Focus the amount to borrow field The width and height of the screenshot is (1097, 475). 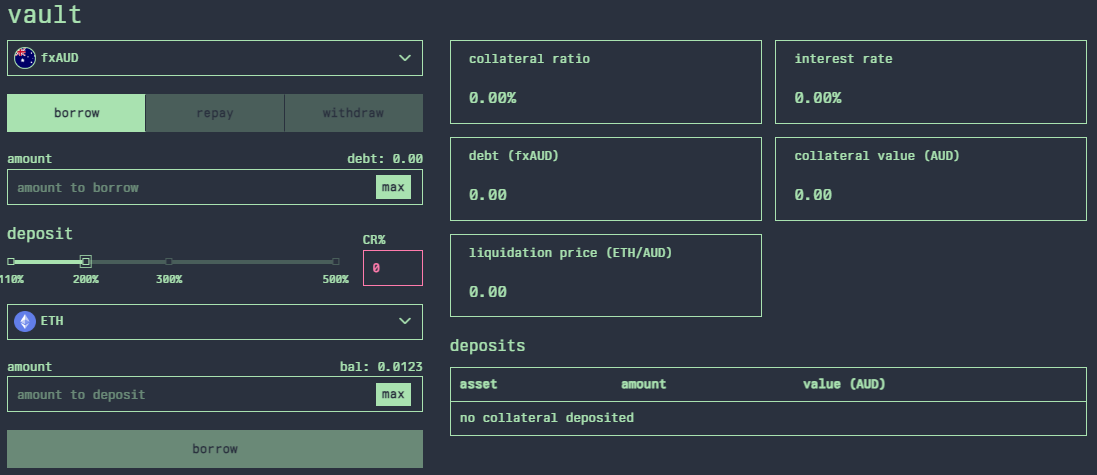pos(190,187)
